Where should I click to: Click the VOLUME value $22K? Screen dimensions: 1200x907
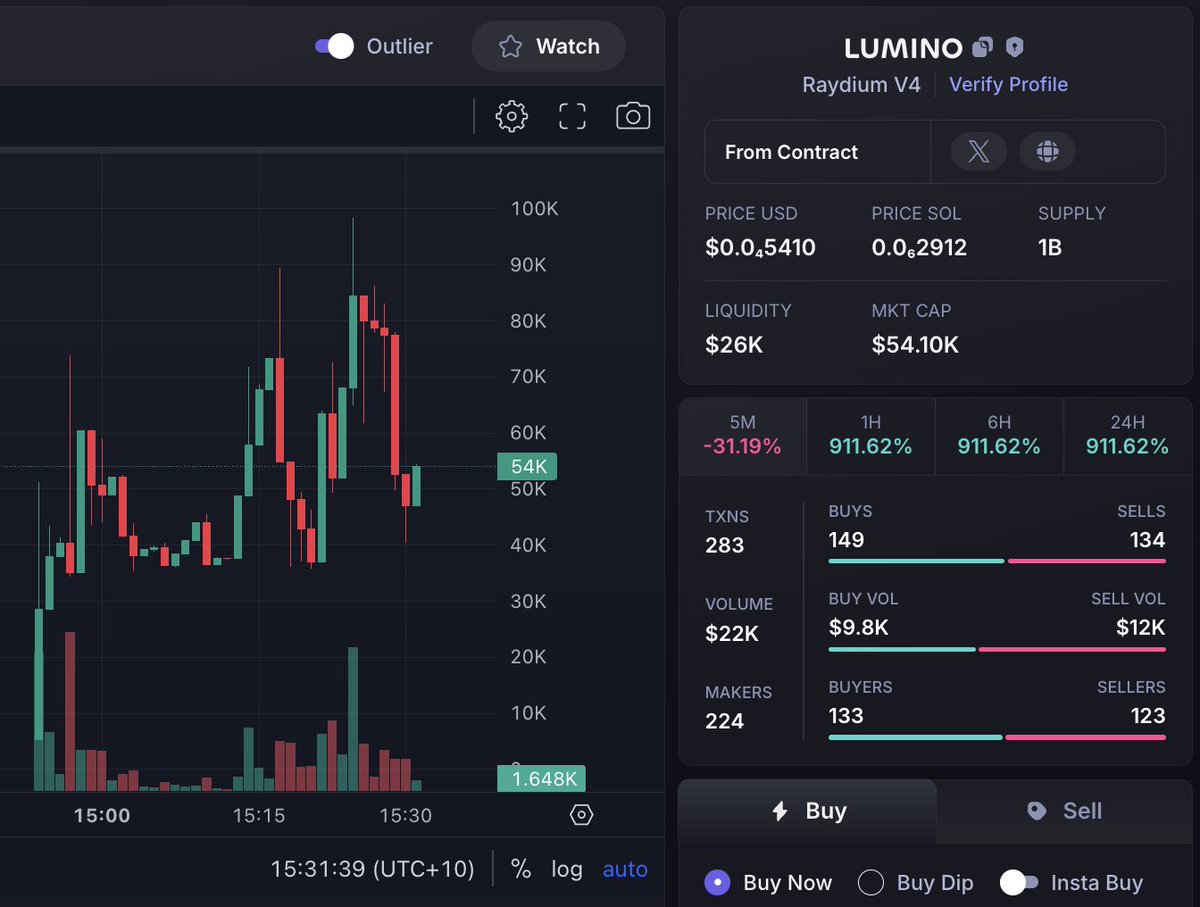point(732,633)
